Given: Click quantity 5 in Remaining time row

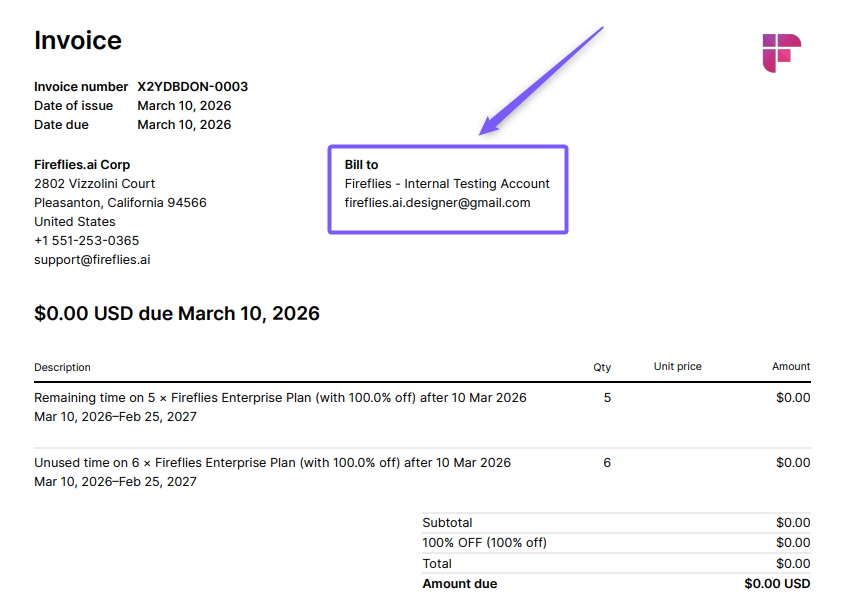Looking at the screenshot, I should point(607,398).
